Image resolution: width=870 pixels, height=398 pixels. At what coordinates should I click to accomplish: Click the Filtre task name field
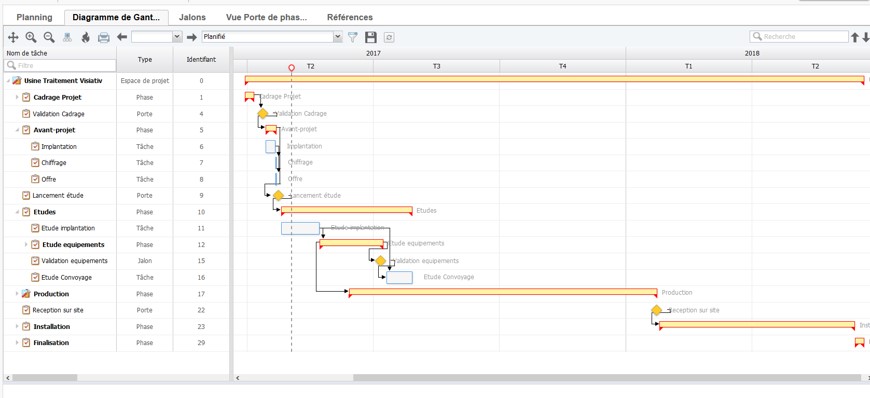tap(61, 66)
